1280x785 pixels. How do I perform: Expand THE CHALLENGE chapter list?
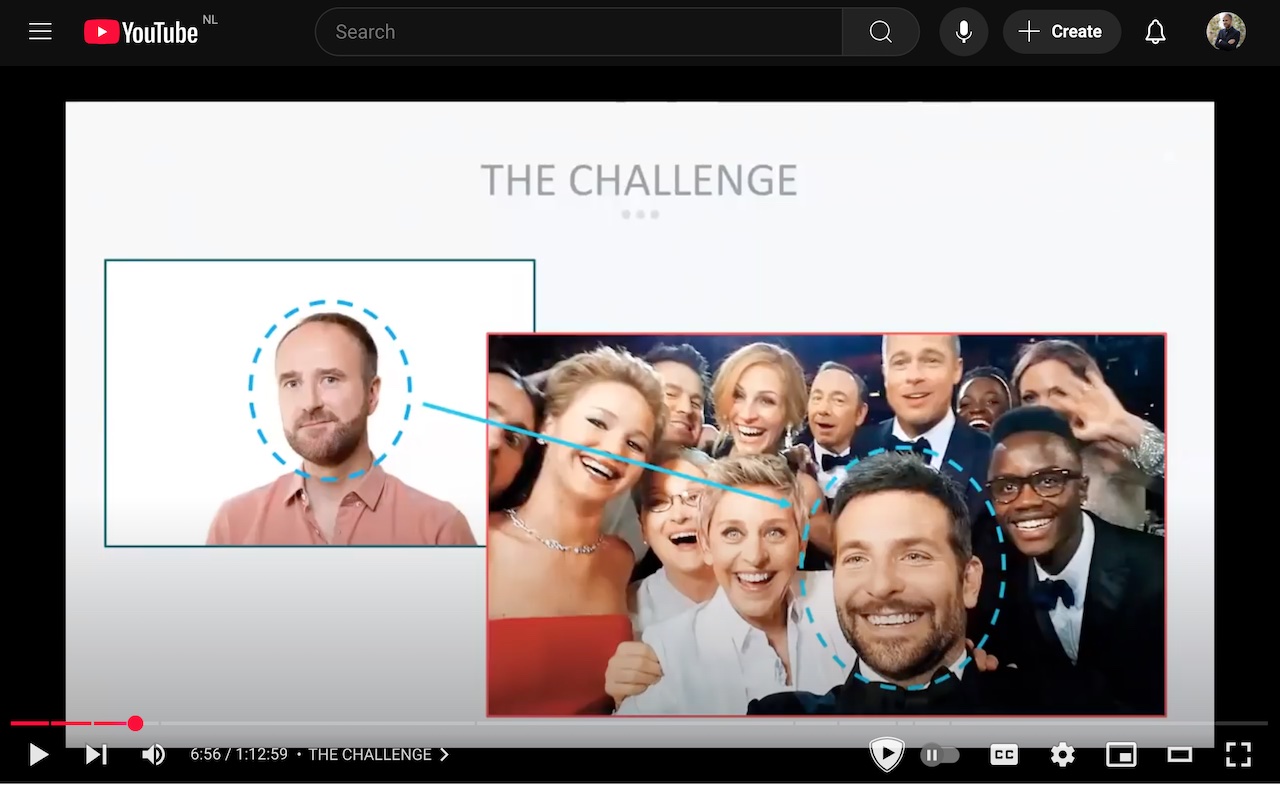click(379, 754)
